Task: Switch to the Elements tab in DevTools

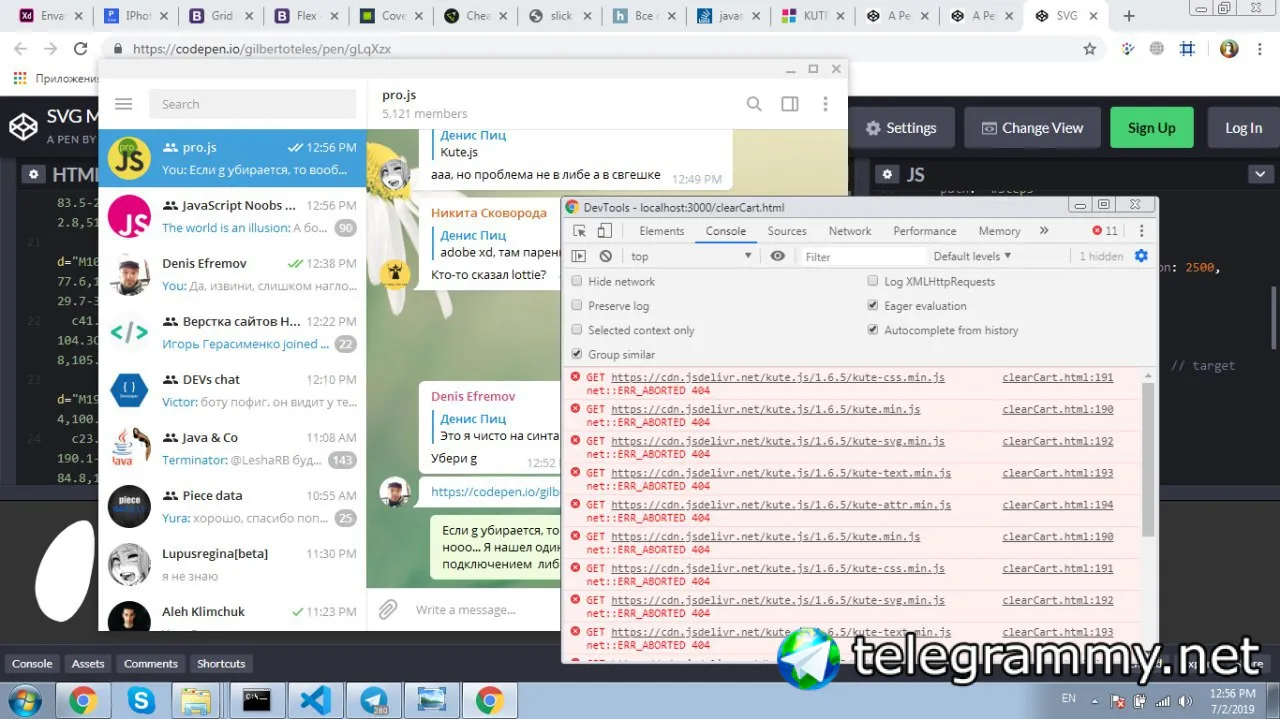Action: point(662,231)
